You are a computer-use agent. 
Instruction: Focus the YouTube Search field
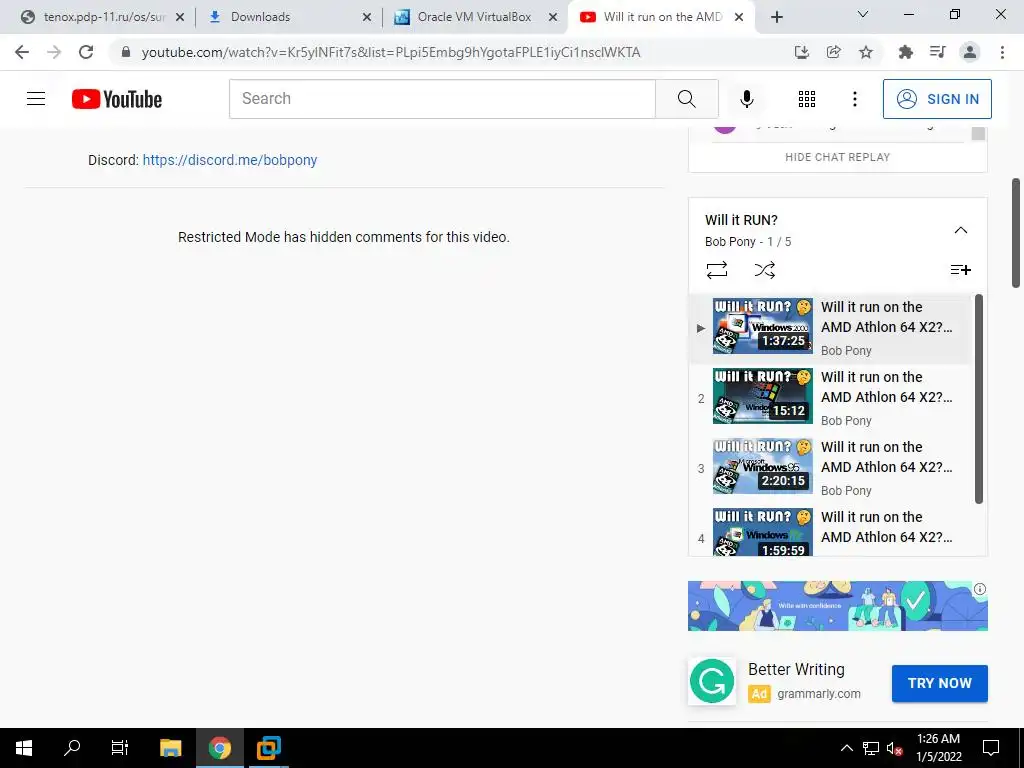pyautogui.click(x=442, y=99)
